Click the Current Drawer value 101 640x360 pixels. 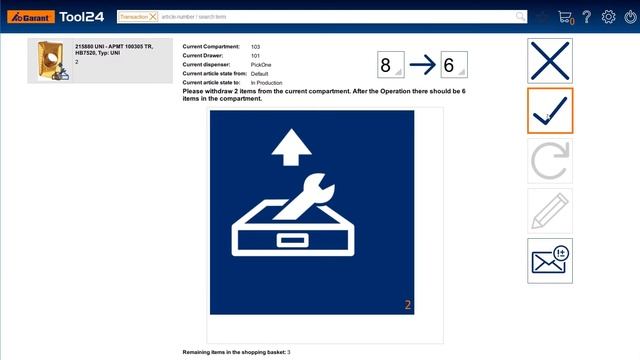click(255, 56)
